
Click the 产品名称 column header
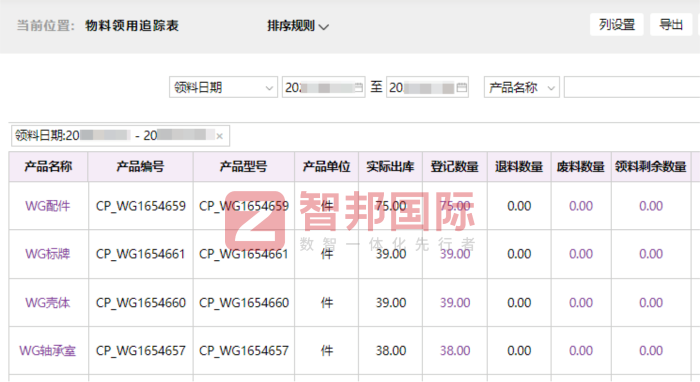coord(48,166)
